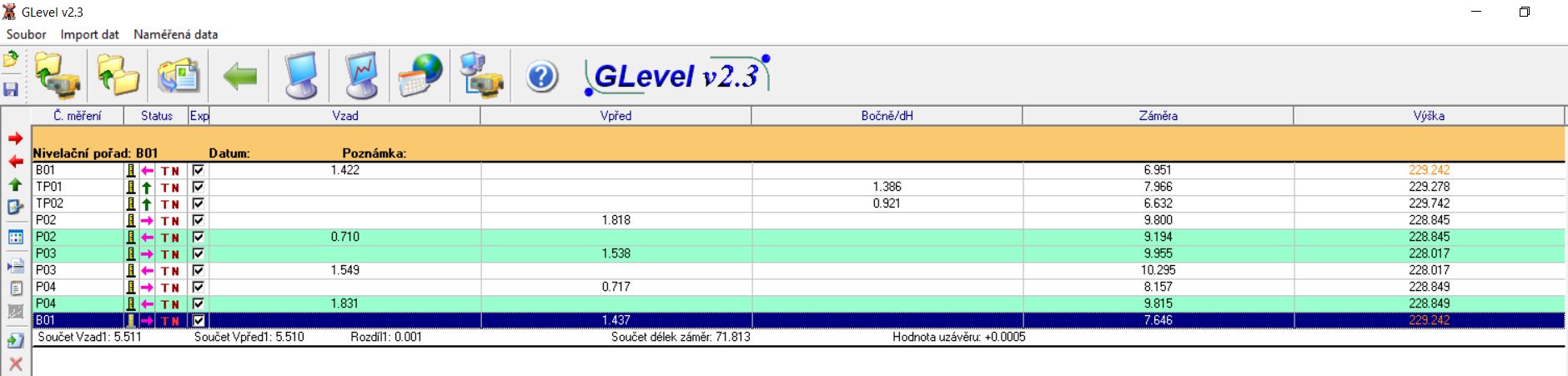Click the green back arrow toolbar icon
Screen dimensions: 1568x376
240,77
